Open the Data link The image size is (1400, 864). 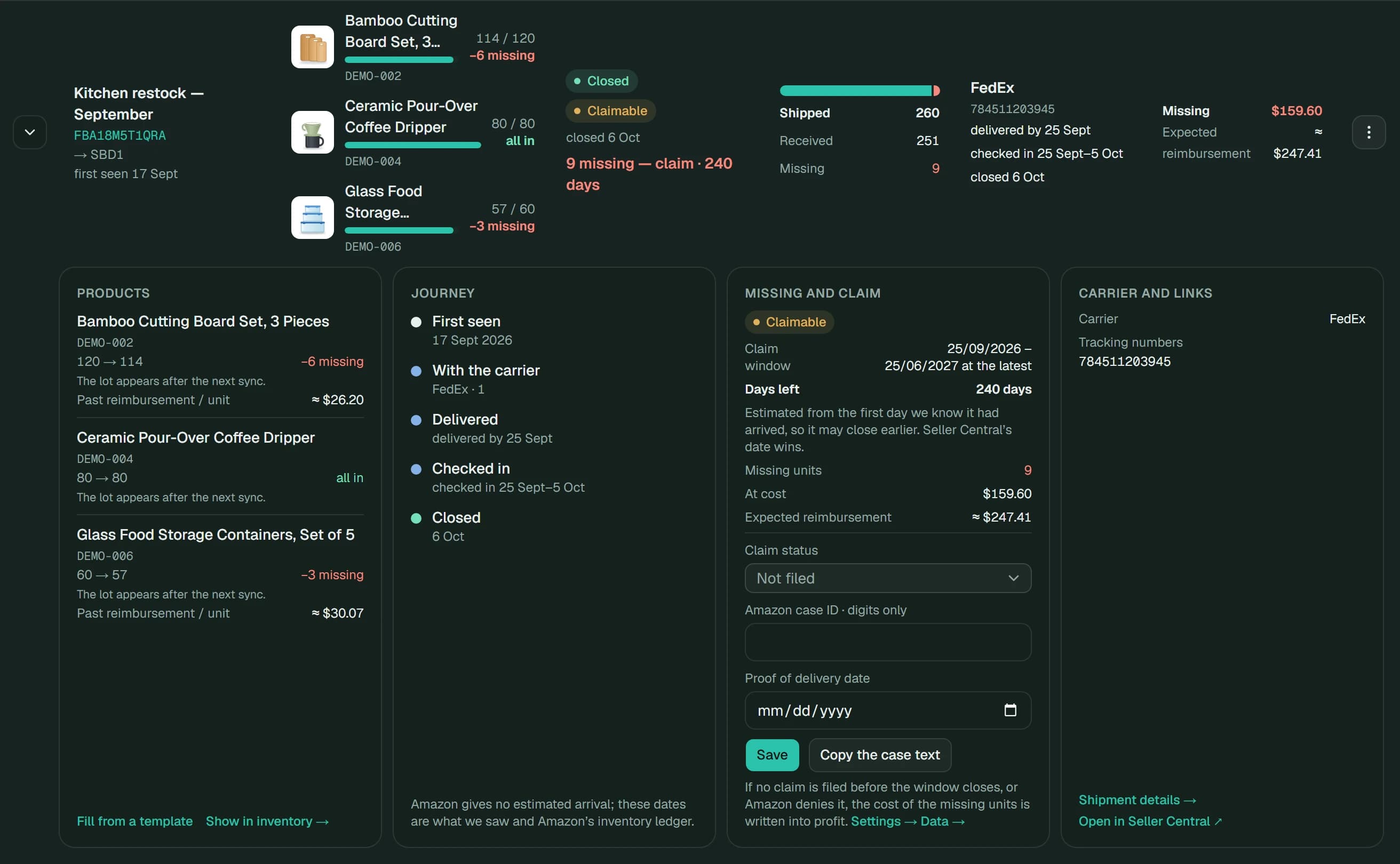click(943, 821)
